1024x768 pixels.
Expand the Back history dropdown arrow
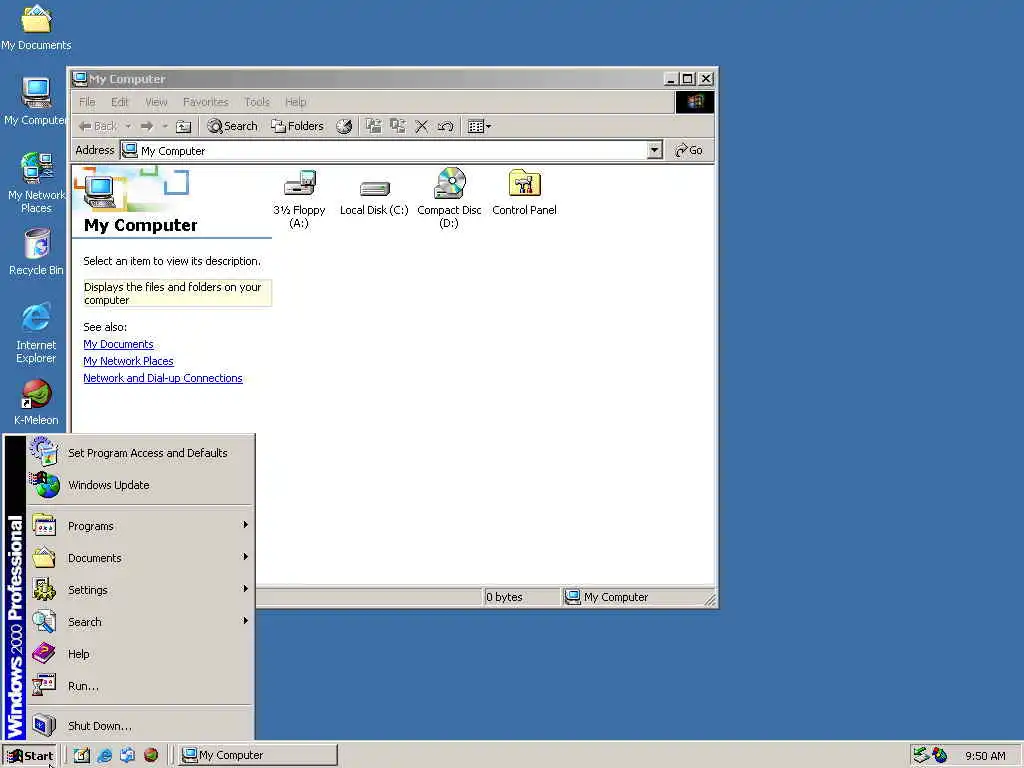[x=129, y=126]
